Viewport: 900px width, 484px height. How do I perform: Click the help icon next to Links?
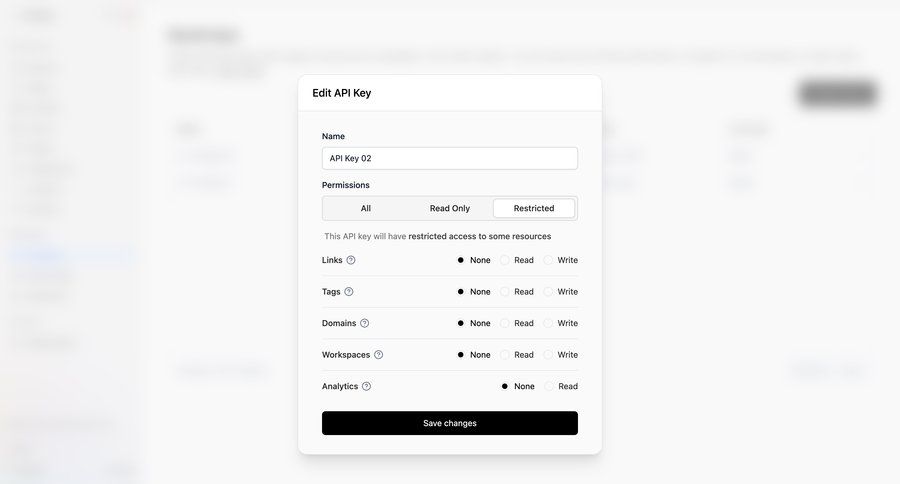[x=351, y=260]
